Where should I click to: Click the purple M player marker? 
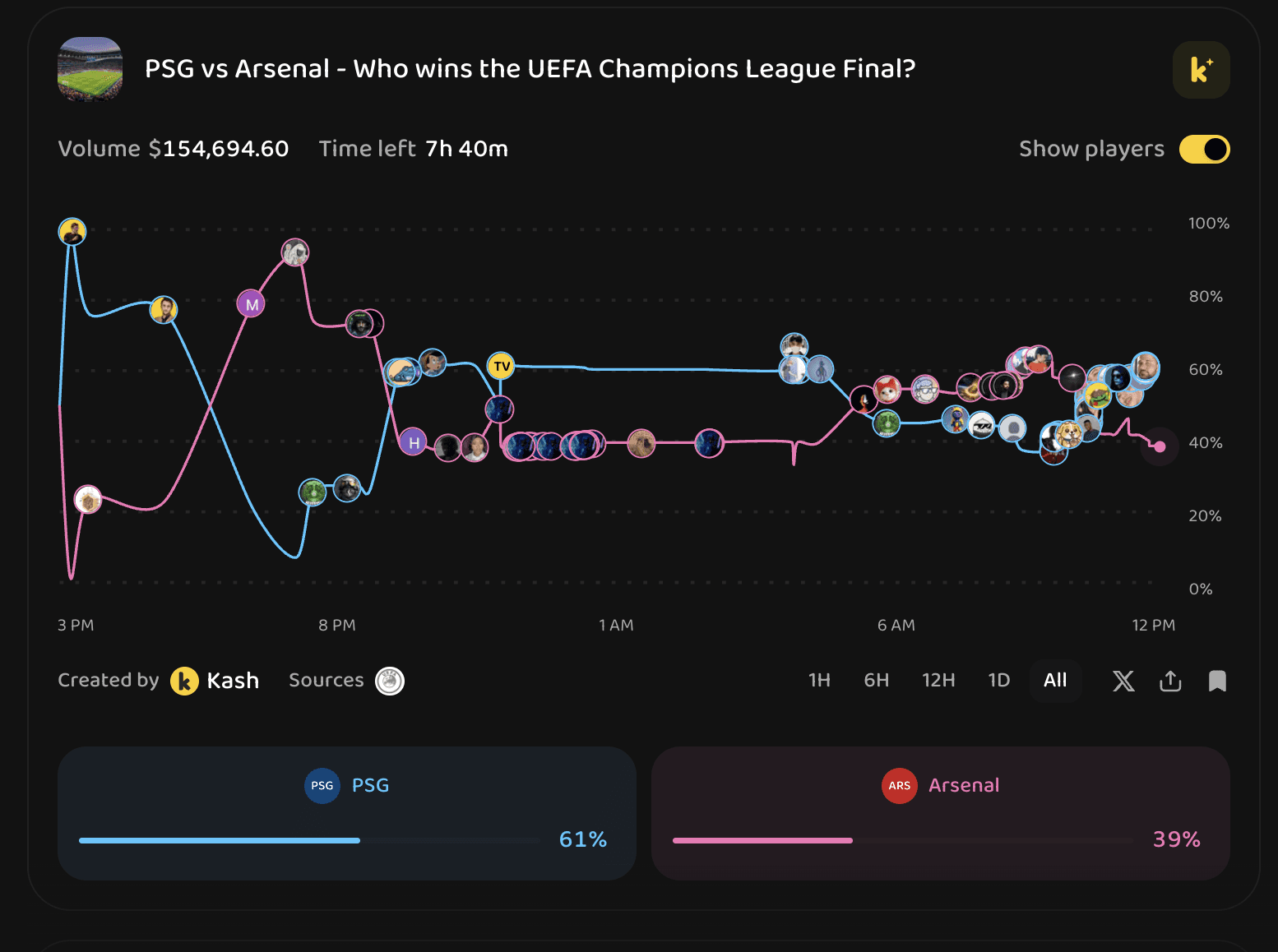pyautogui.click(x=252, y=304)
